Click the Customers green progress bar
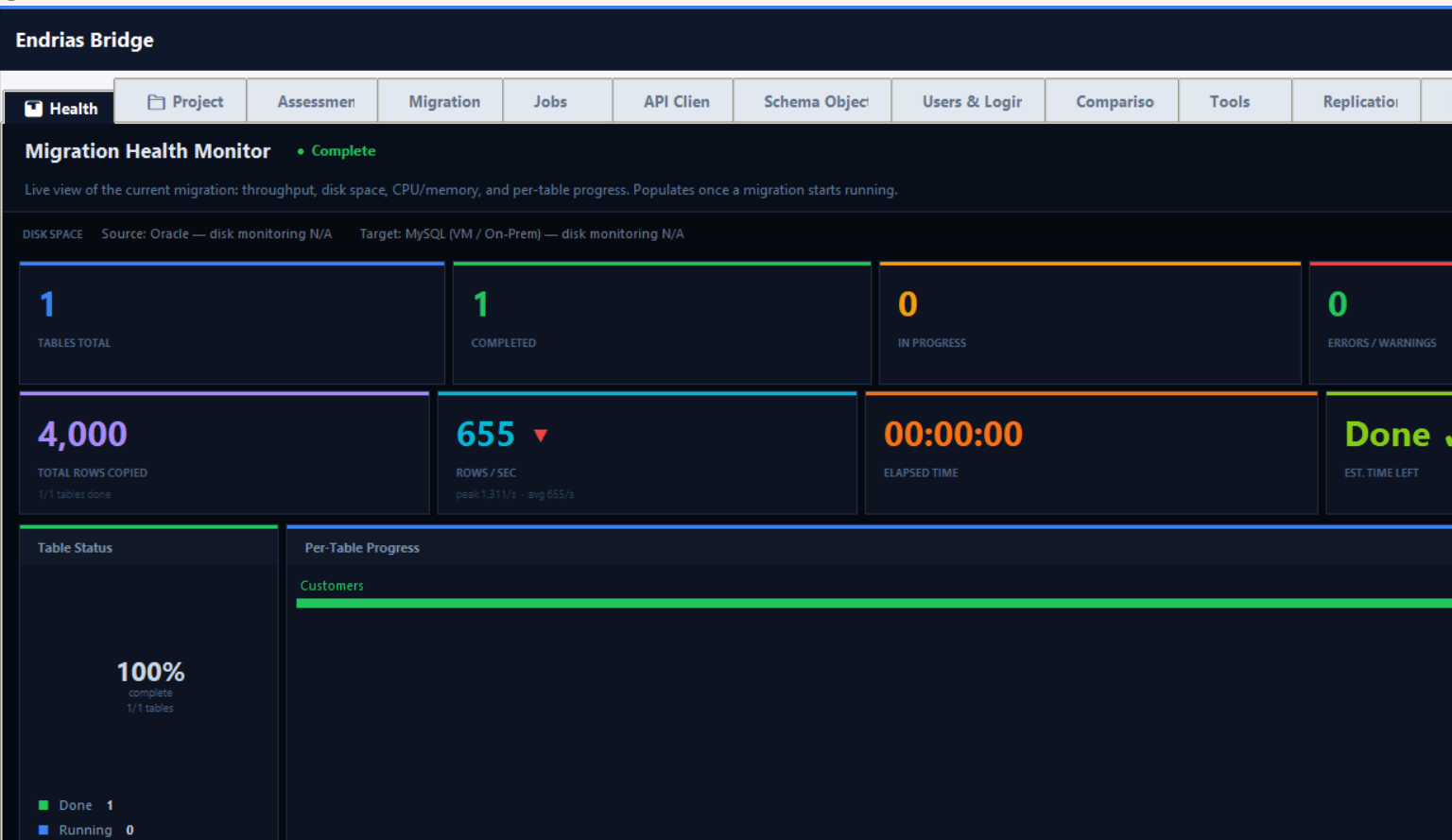The height and width of the screenshot is (840, 1452). click(x=873, y=603)
